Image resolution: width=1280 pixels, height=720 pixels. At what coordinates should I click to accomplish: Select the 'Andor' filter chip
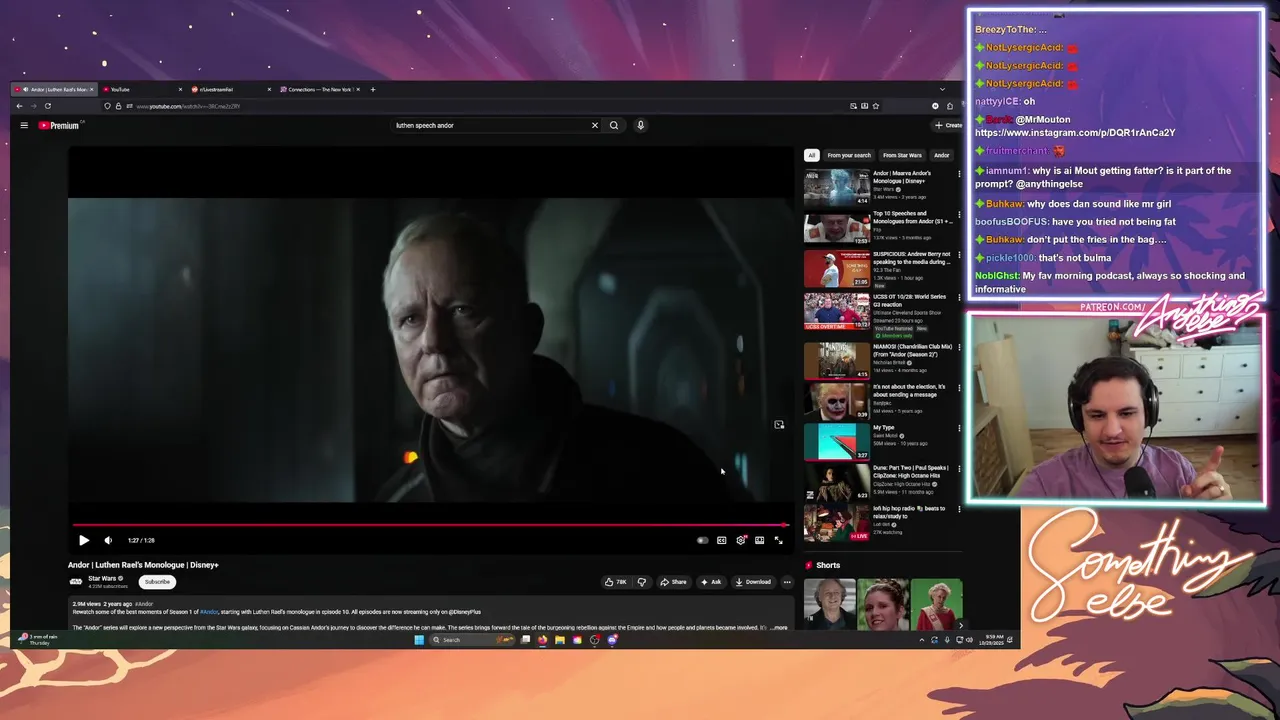tap(941, 155)
